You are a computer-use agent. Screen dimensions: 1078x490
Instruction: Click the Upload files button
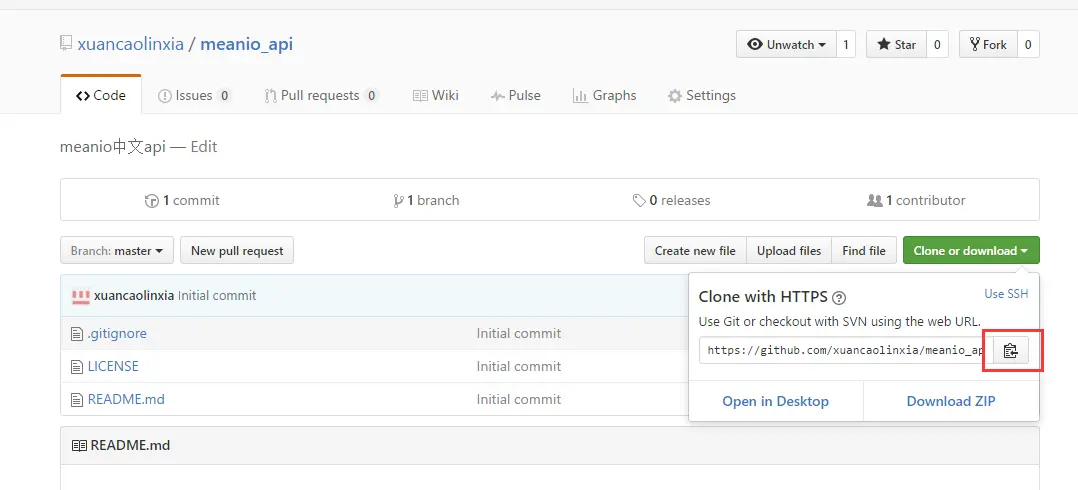coord(789,251)
